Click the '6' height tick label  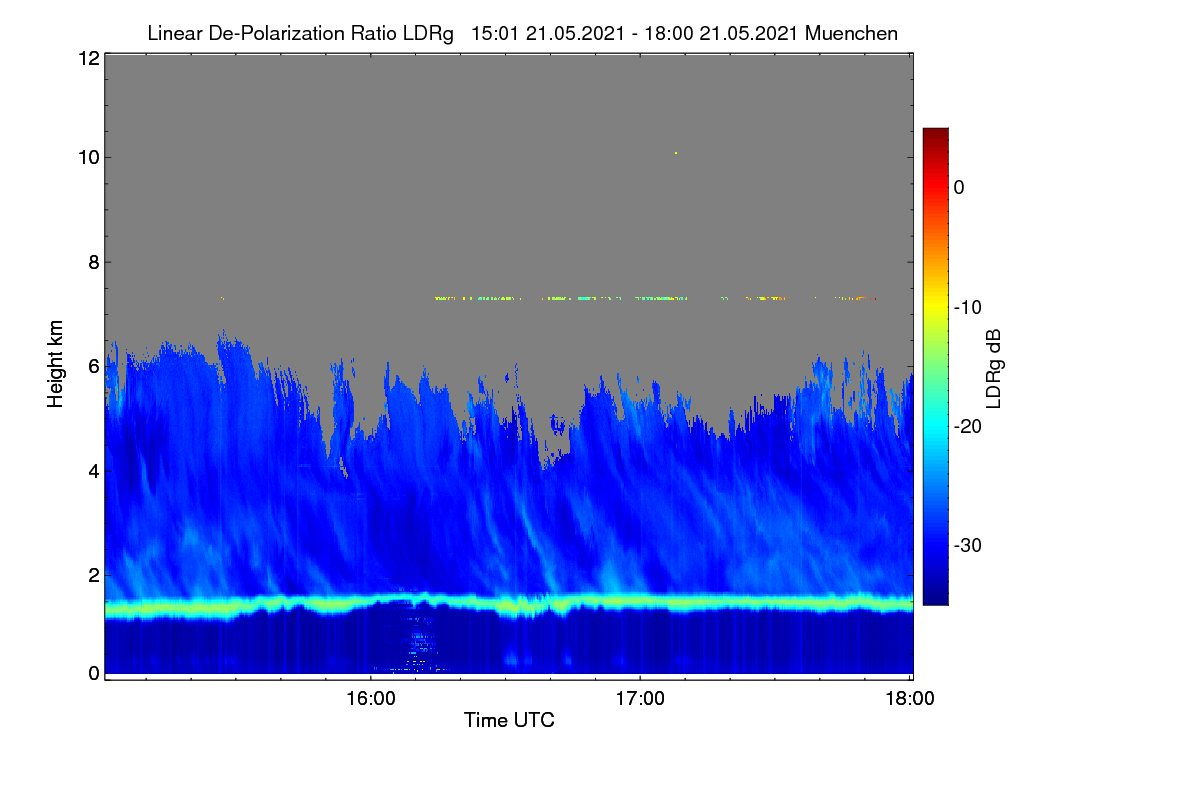coord(92,366)
